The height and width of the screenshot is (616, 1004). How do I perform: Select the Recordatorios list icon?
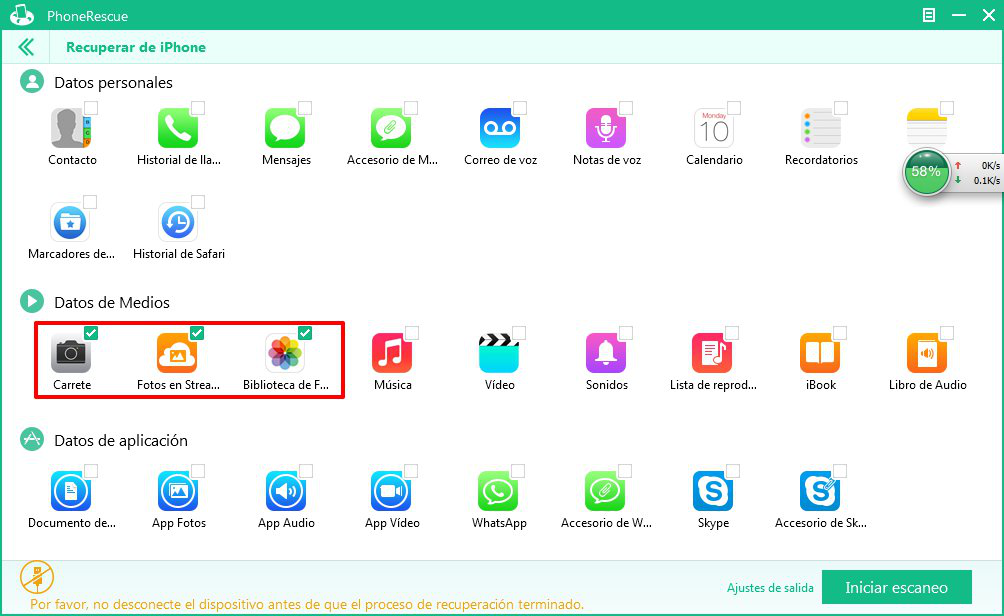pyautogui.click(x=821, y=128)
